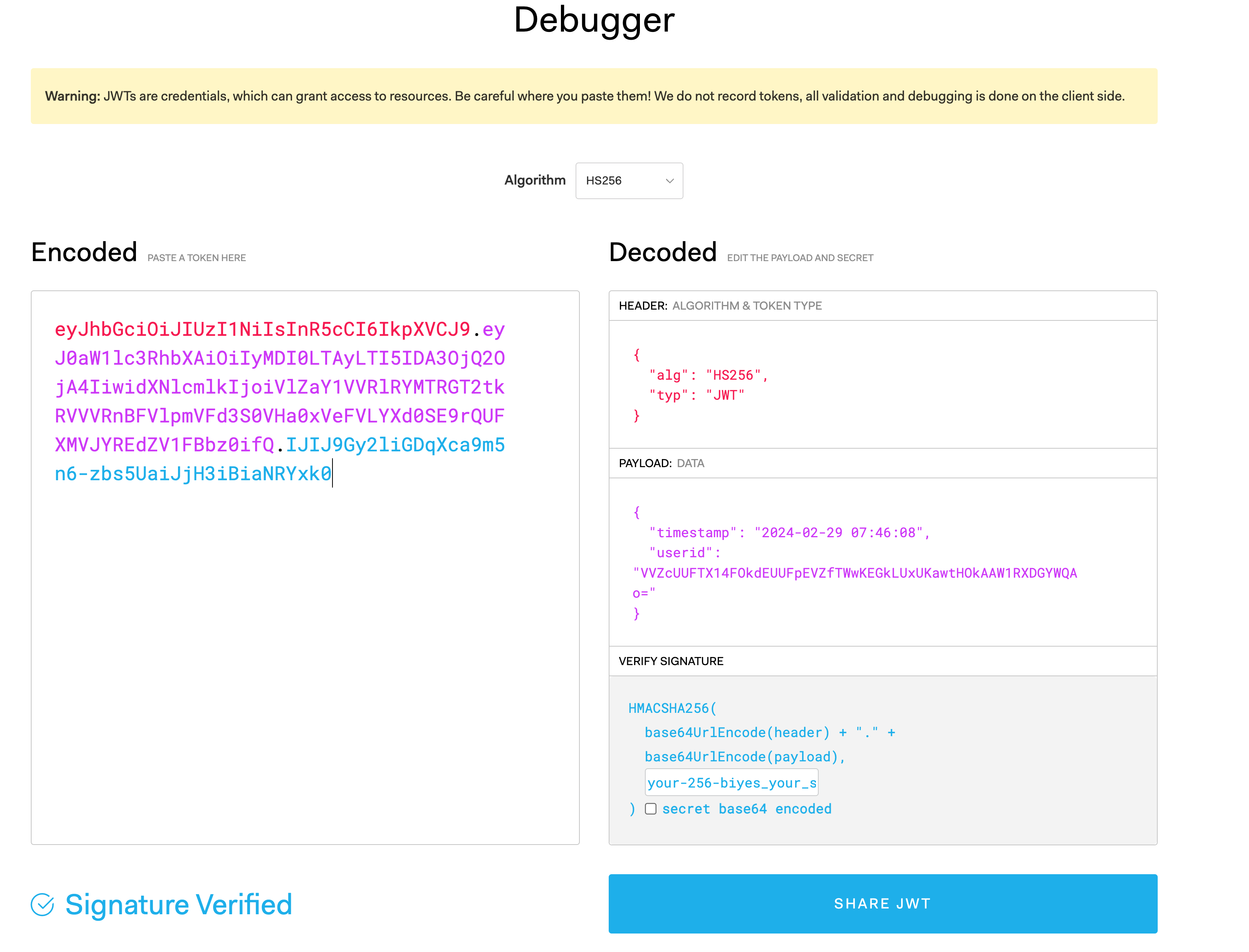Click the "typ": "JWT" header line

(696, 395)
